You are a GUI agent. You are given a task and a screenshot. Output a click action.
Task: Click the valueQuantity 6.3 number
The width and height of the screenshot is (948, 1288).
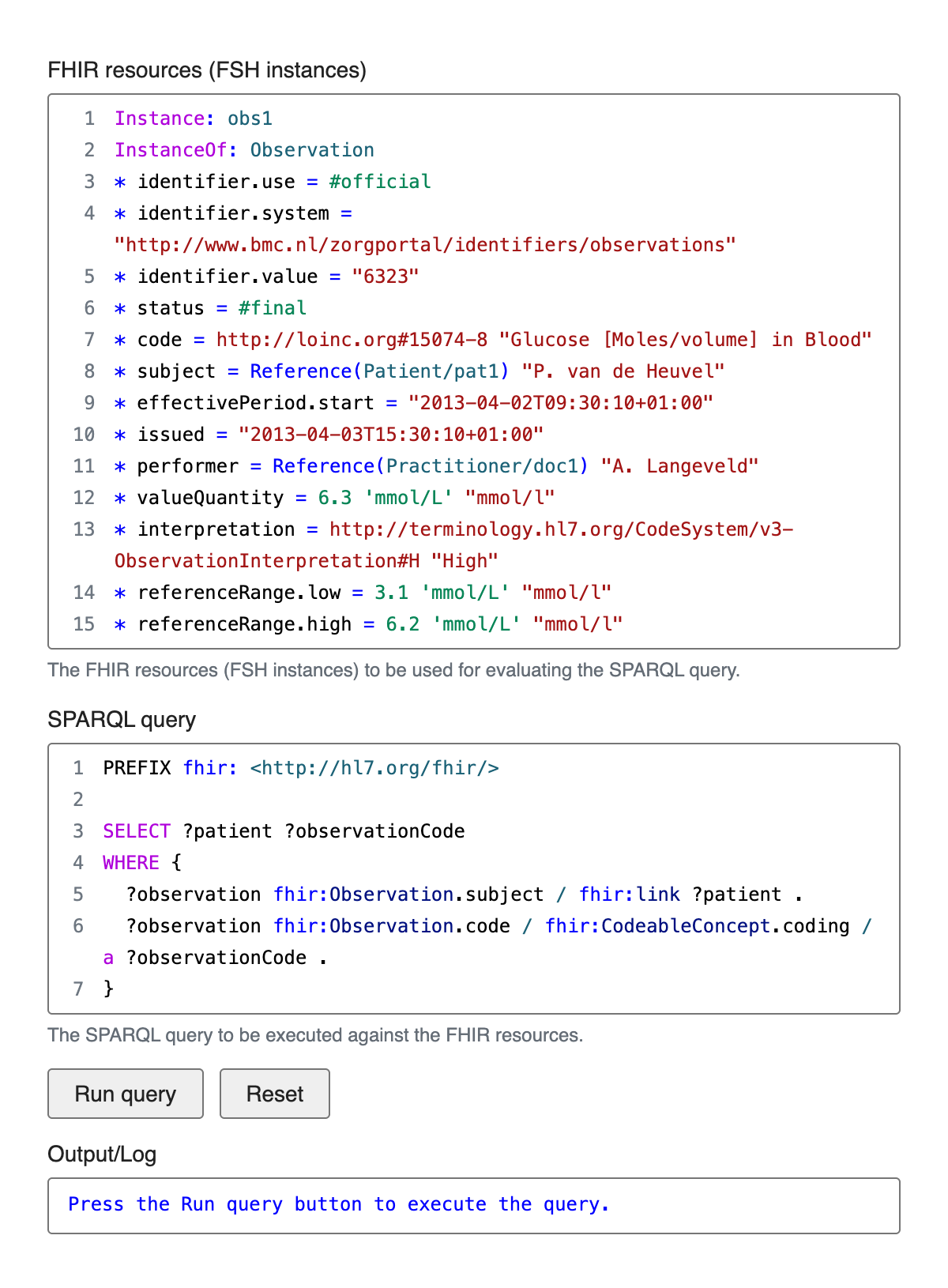335,498
